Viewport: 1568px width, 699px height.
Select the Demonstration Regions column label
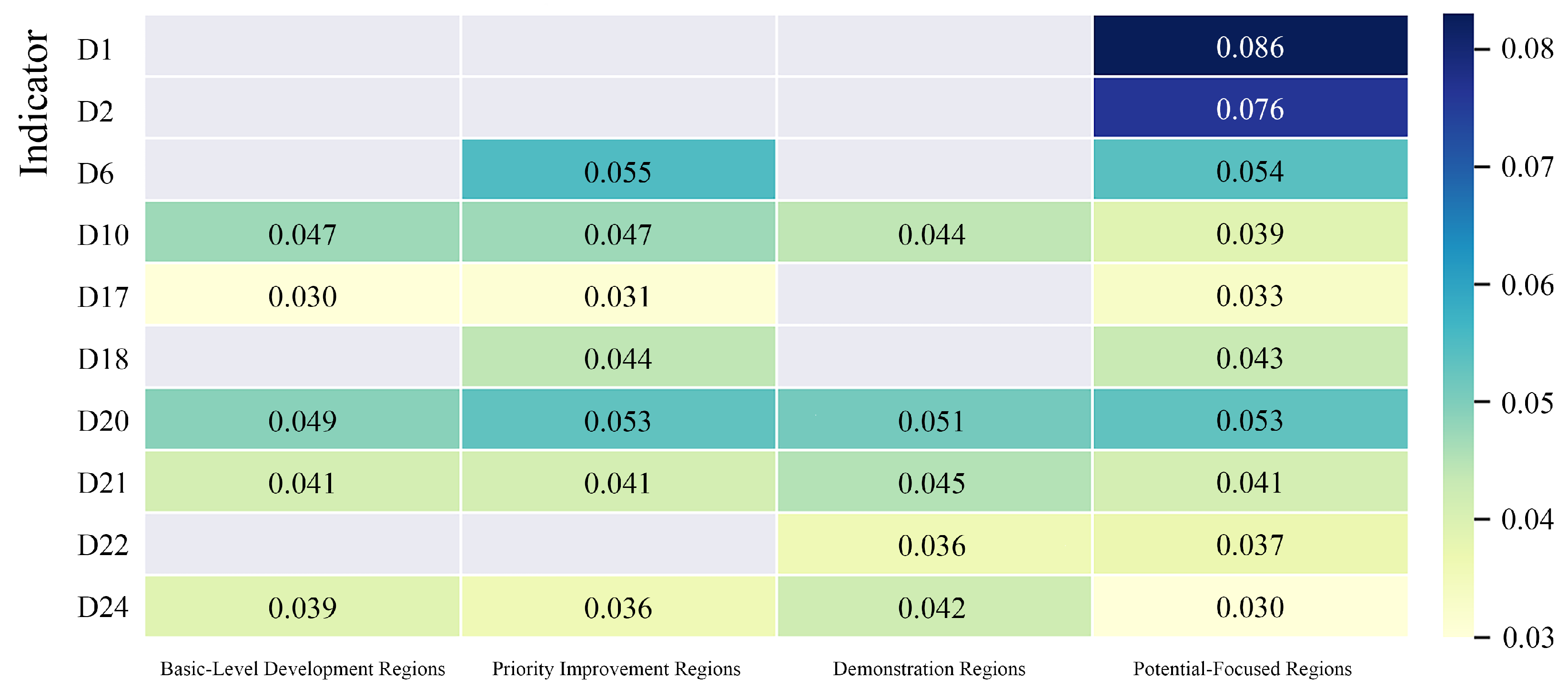[x=929, y=669]
